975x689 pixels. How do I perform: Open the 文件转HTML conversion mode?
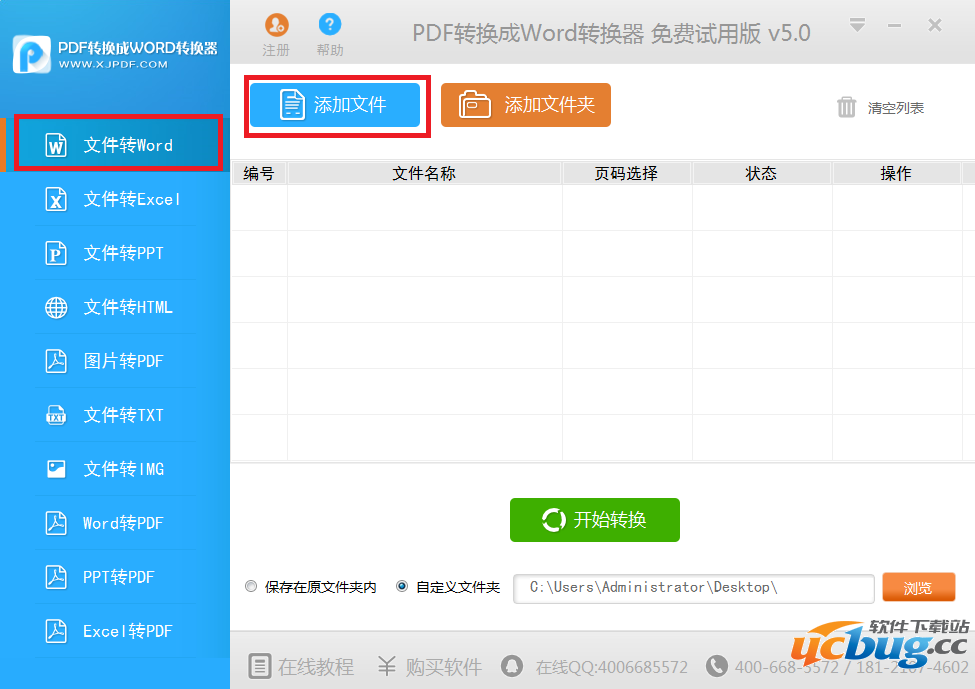click(115, 307)
